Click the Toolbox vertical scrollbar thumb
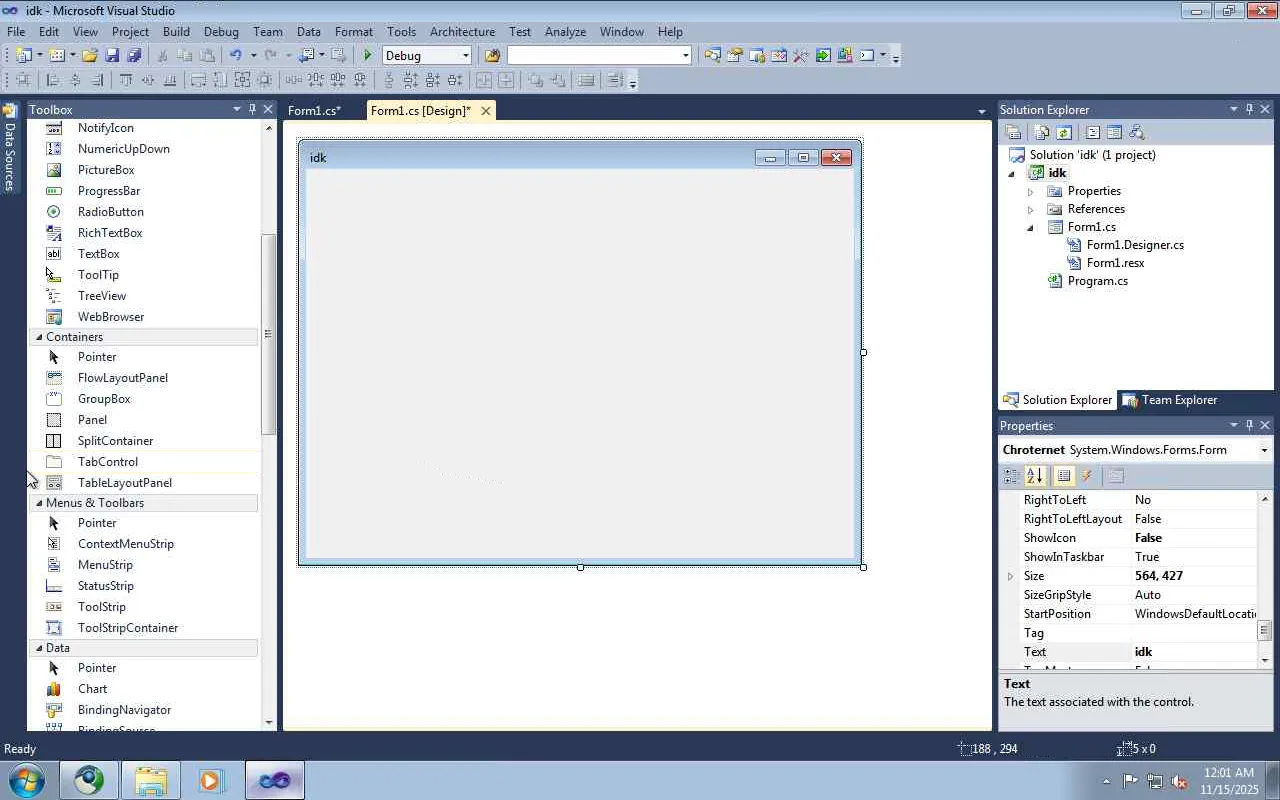Viewport: 1280px width, 800px height. pos(267,334)
